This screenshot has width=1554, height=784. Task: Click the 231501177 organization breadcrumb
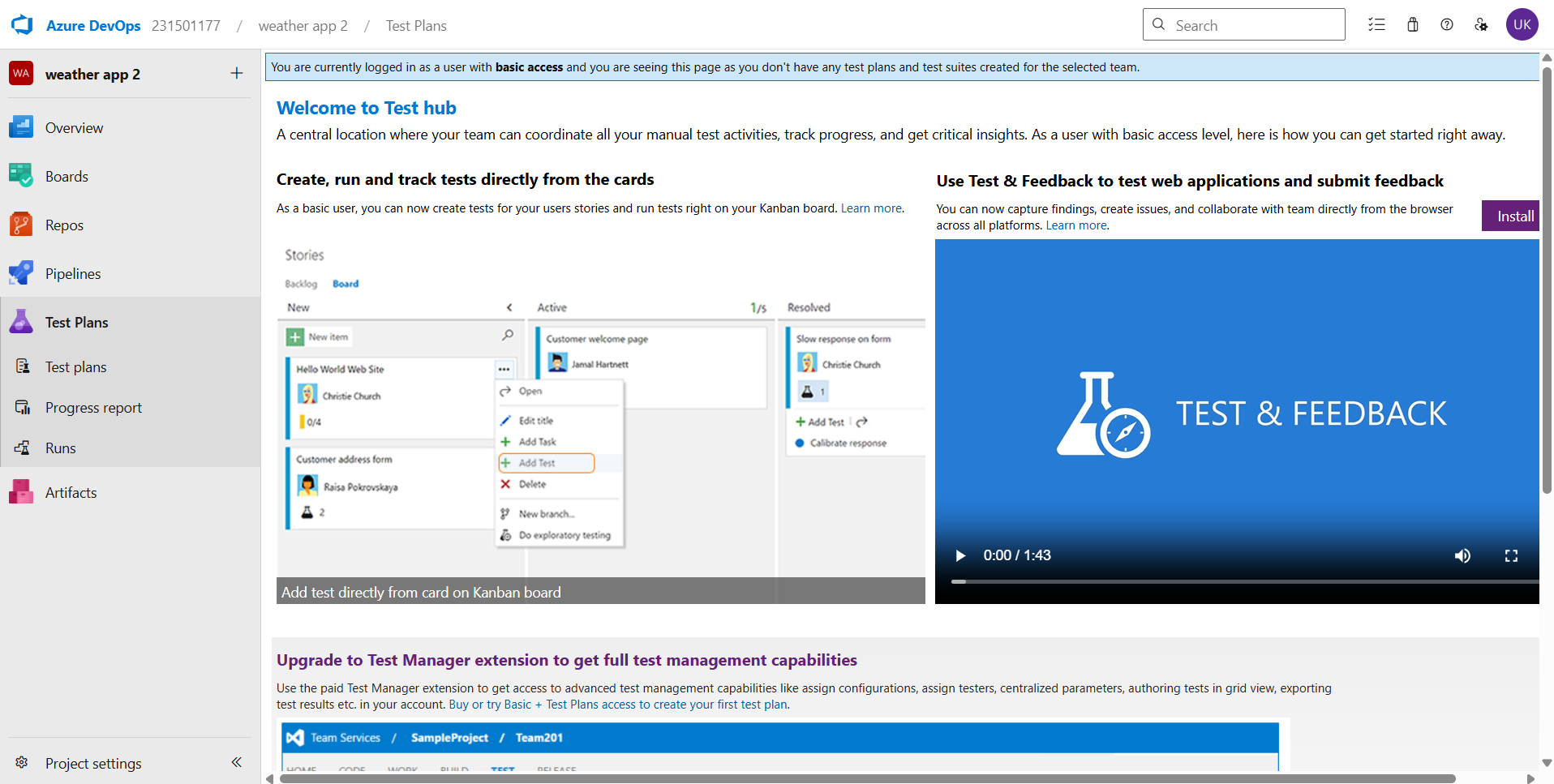coord(186,26)
